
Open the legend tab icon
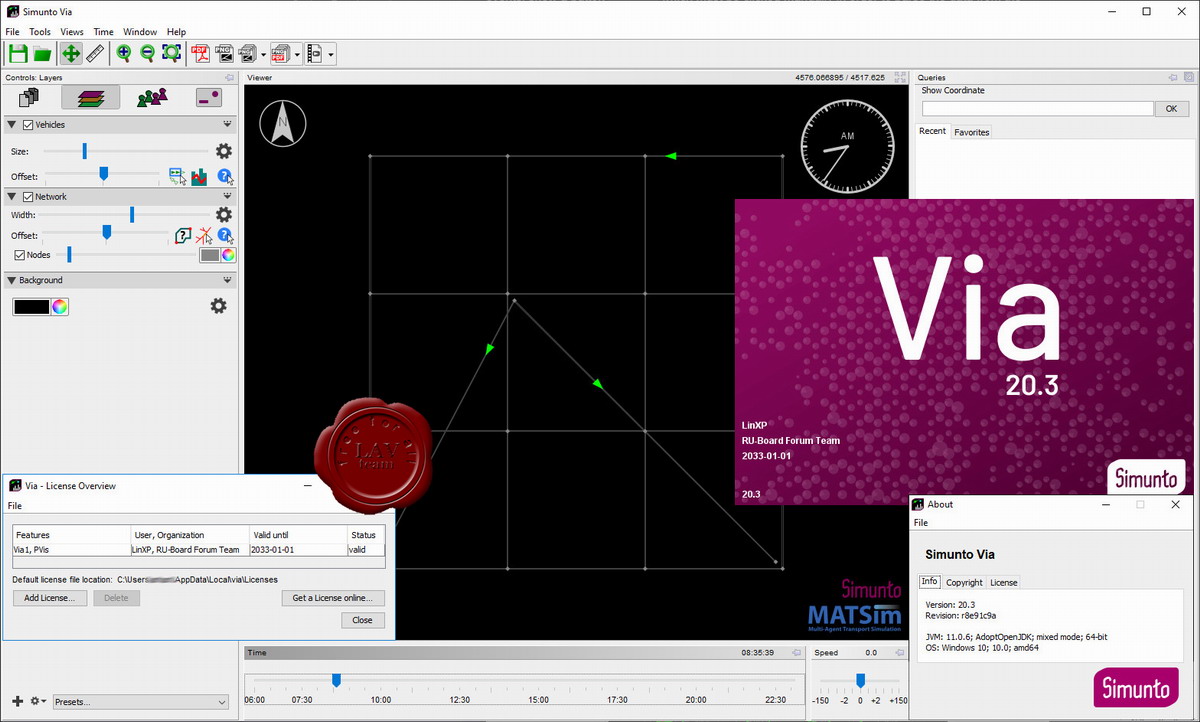pos(209,97)
